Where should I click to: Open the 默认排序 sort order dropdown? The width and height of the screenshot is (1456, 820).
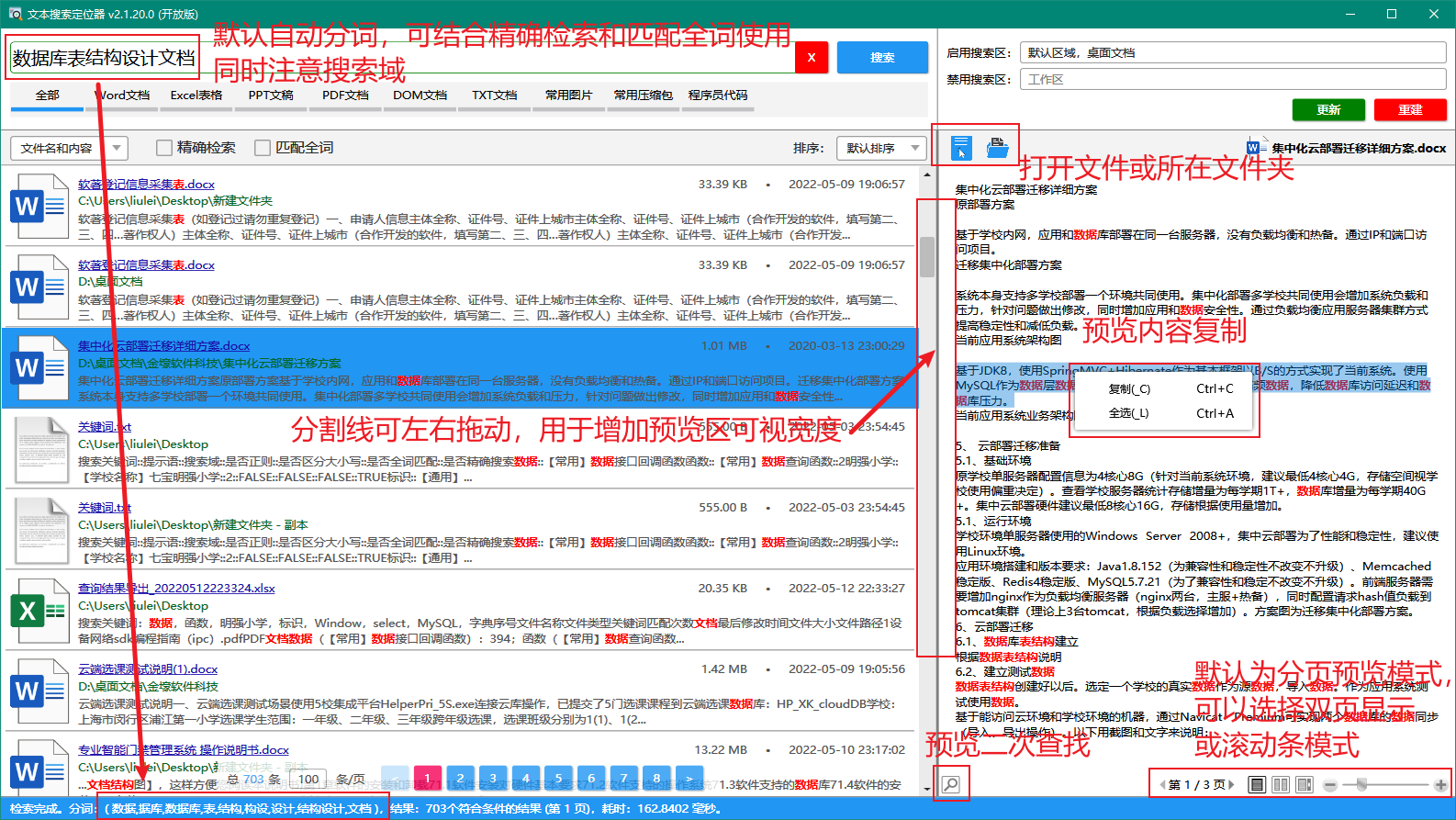[881, 148]
